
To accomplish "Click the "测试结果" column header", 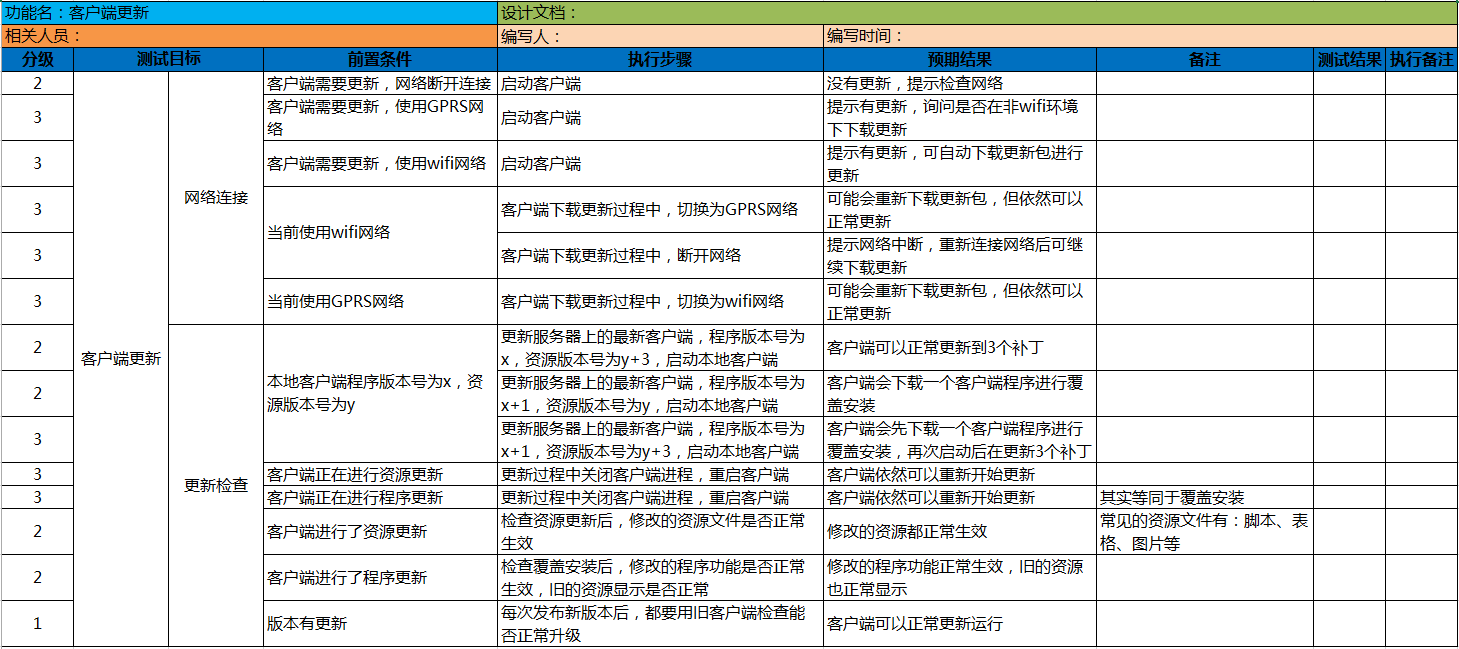I will point(1349,59).
